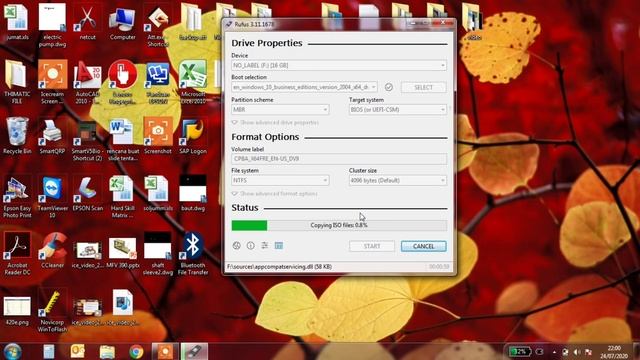Open the File system NTFS dropdown
Image resolution: width=640 pixels, height=360 pixels.
pyautogui.click(x=280, y=180)
